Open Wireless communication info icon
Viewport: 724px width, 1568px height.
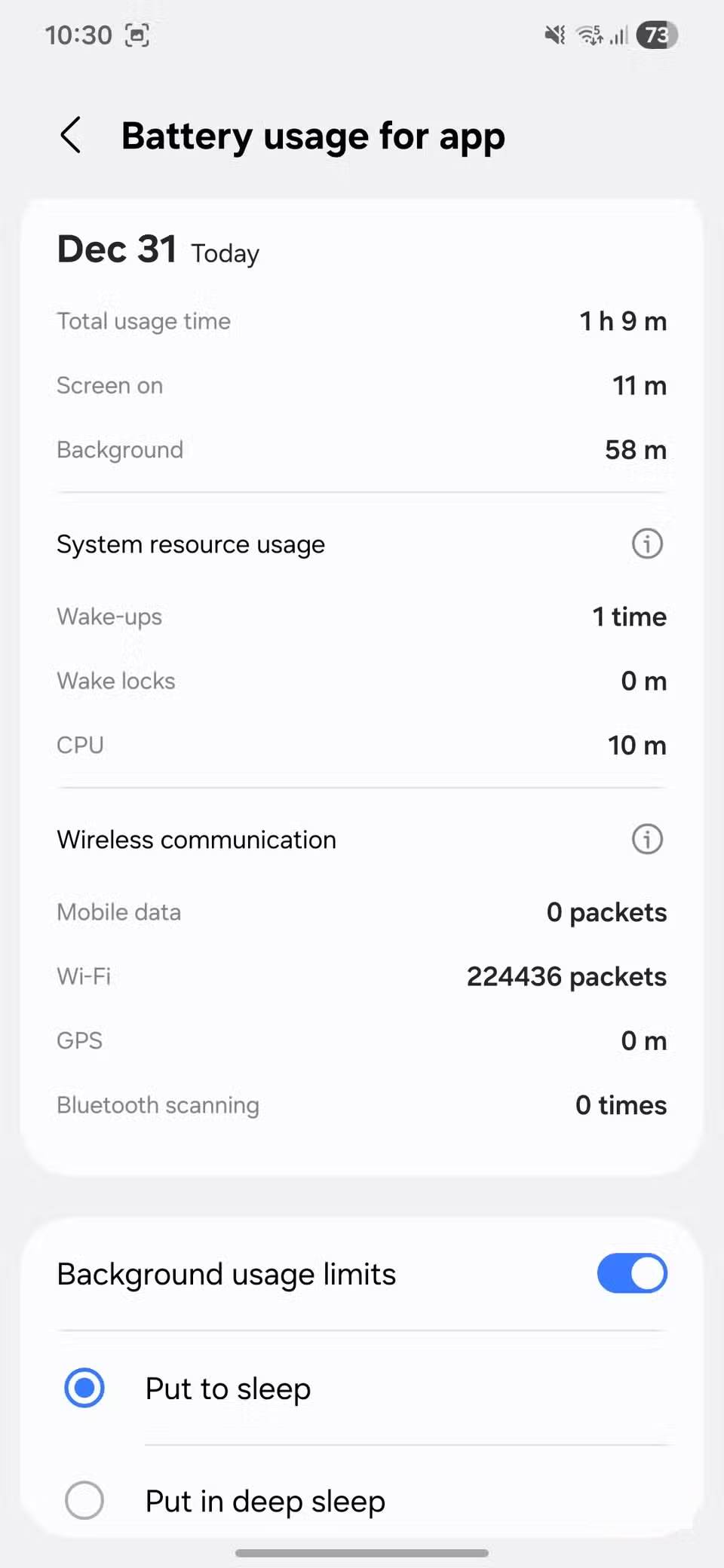[646, 839]
